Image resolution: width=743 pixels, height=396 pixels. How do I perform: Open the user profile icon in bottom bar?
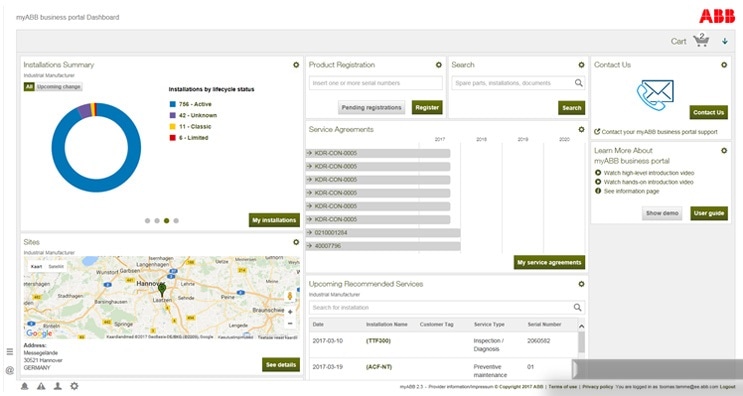point(57,386)
